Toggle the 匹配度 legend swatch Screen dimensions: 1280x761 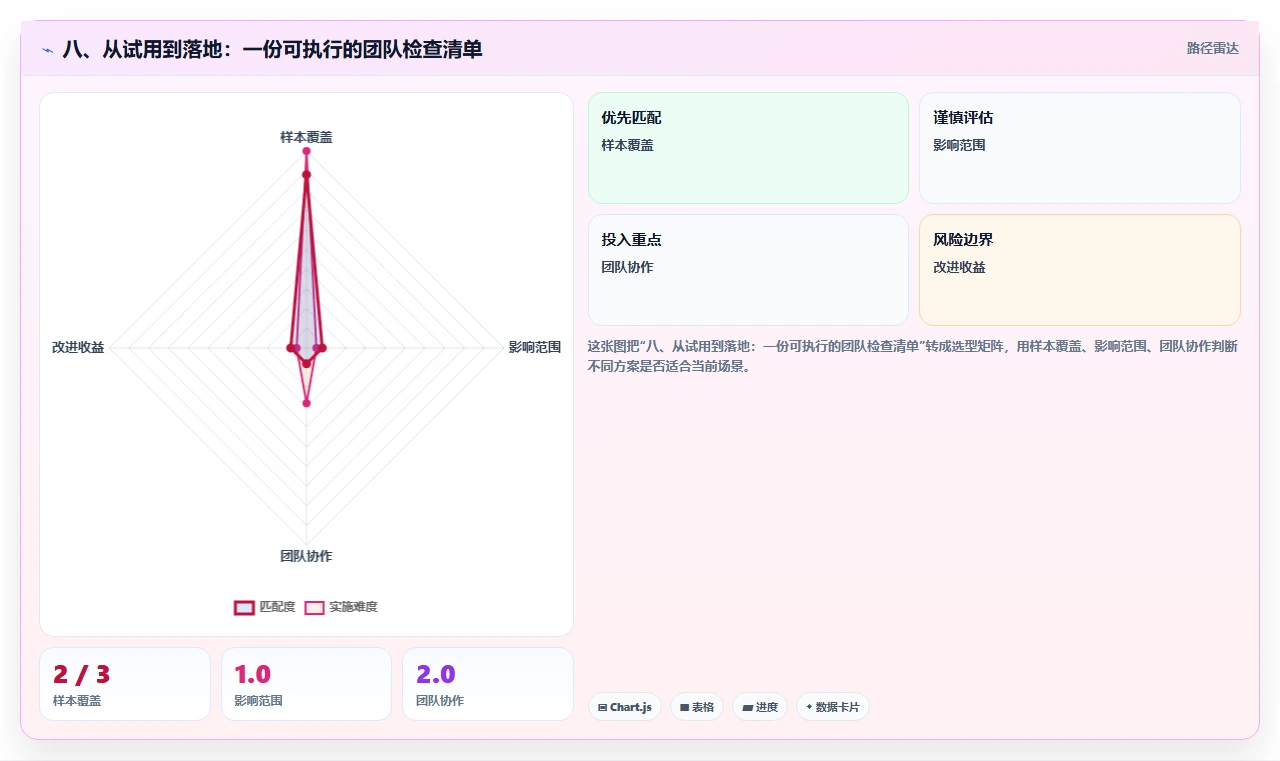point(244,607)
